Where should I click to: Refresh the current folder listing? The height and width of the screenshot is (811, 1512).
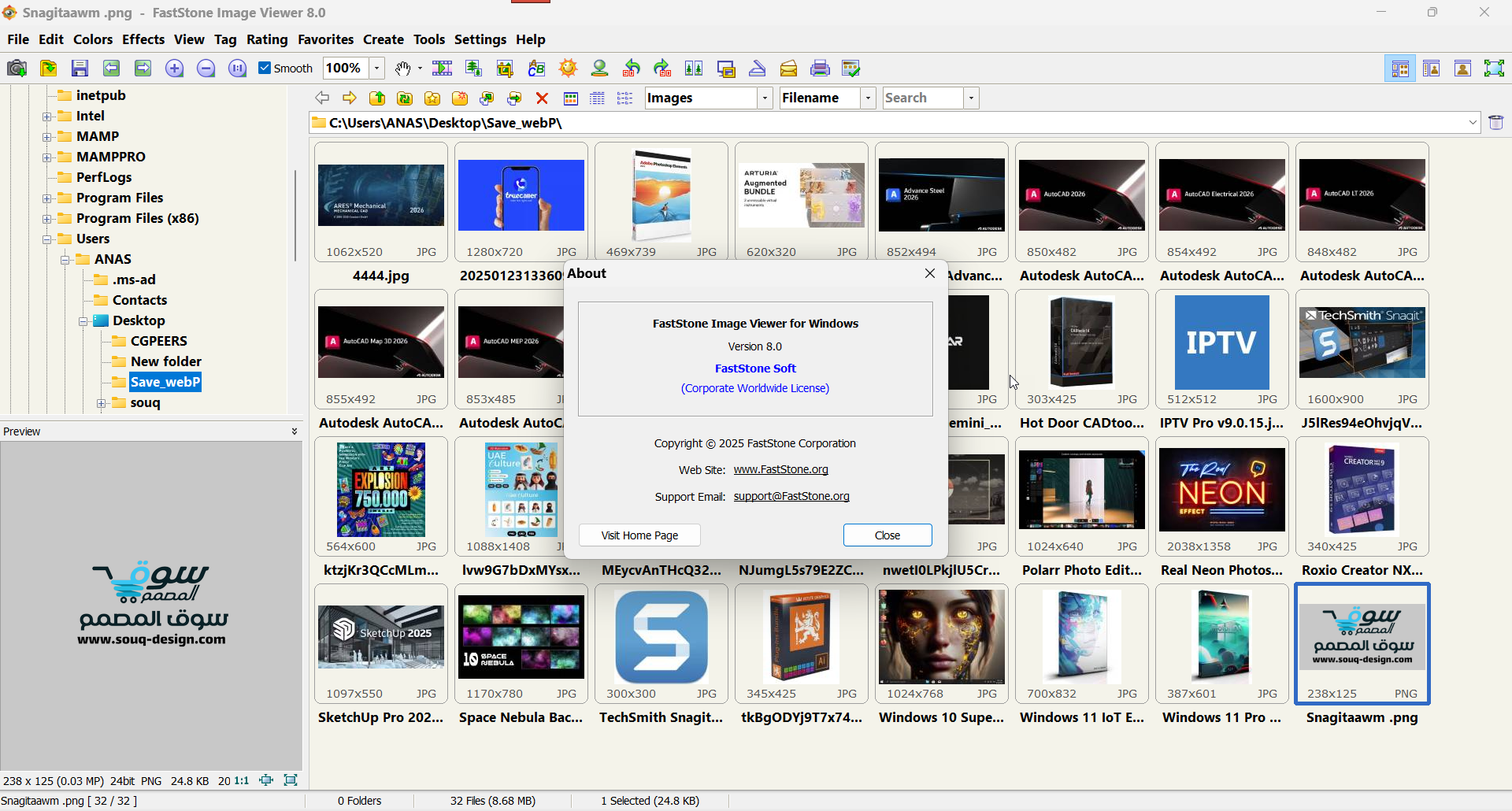pos(405,98)
